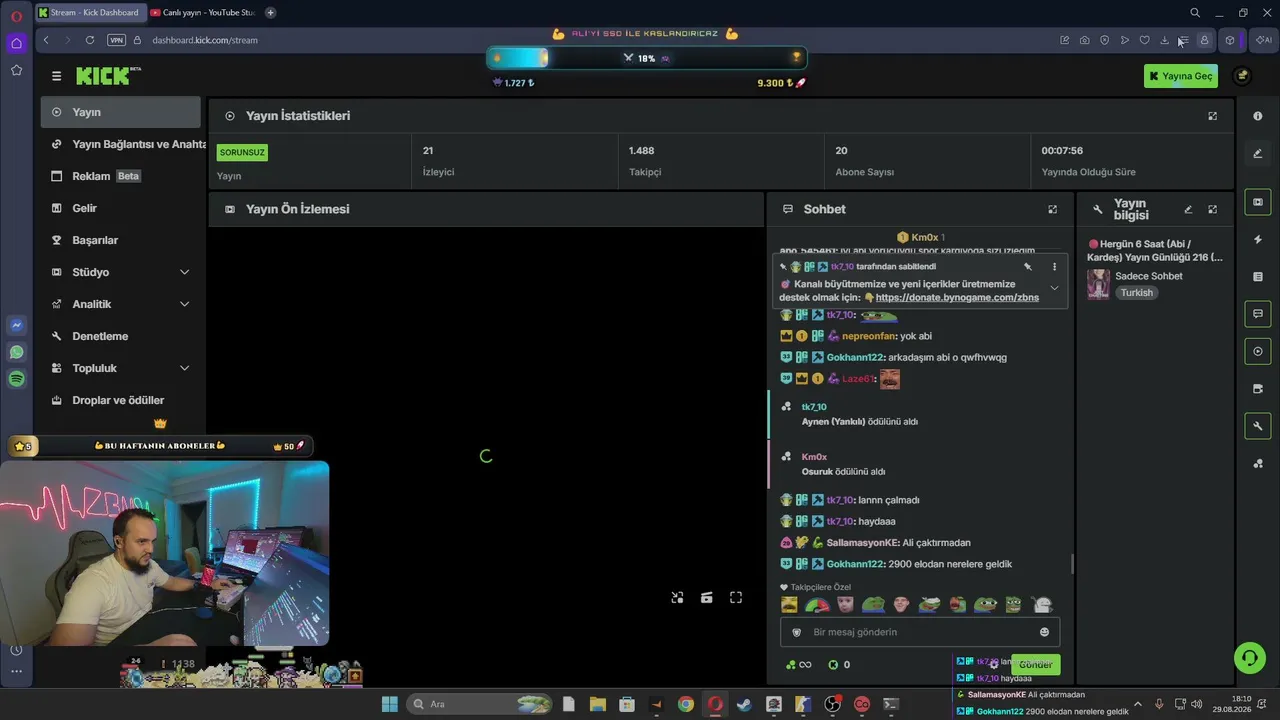Open the emoji picker in chat

pyautogui.click(x=1045, y=632)
